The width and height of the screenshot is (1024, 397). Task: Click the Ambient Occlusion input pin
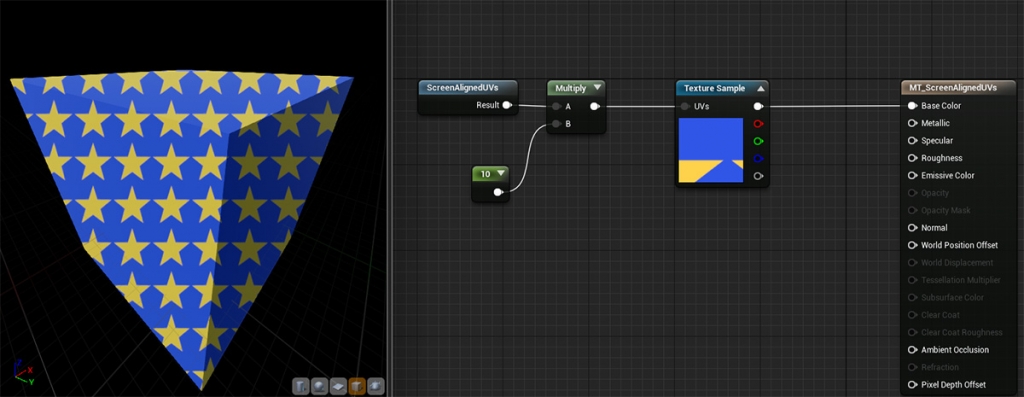(912, 349)
